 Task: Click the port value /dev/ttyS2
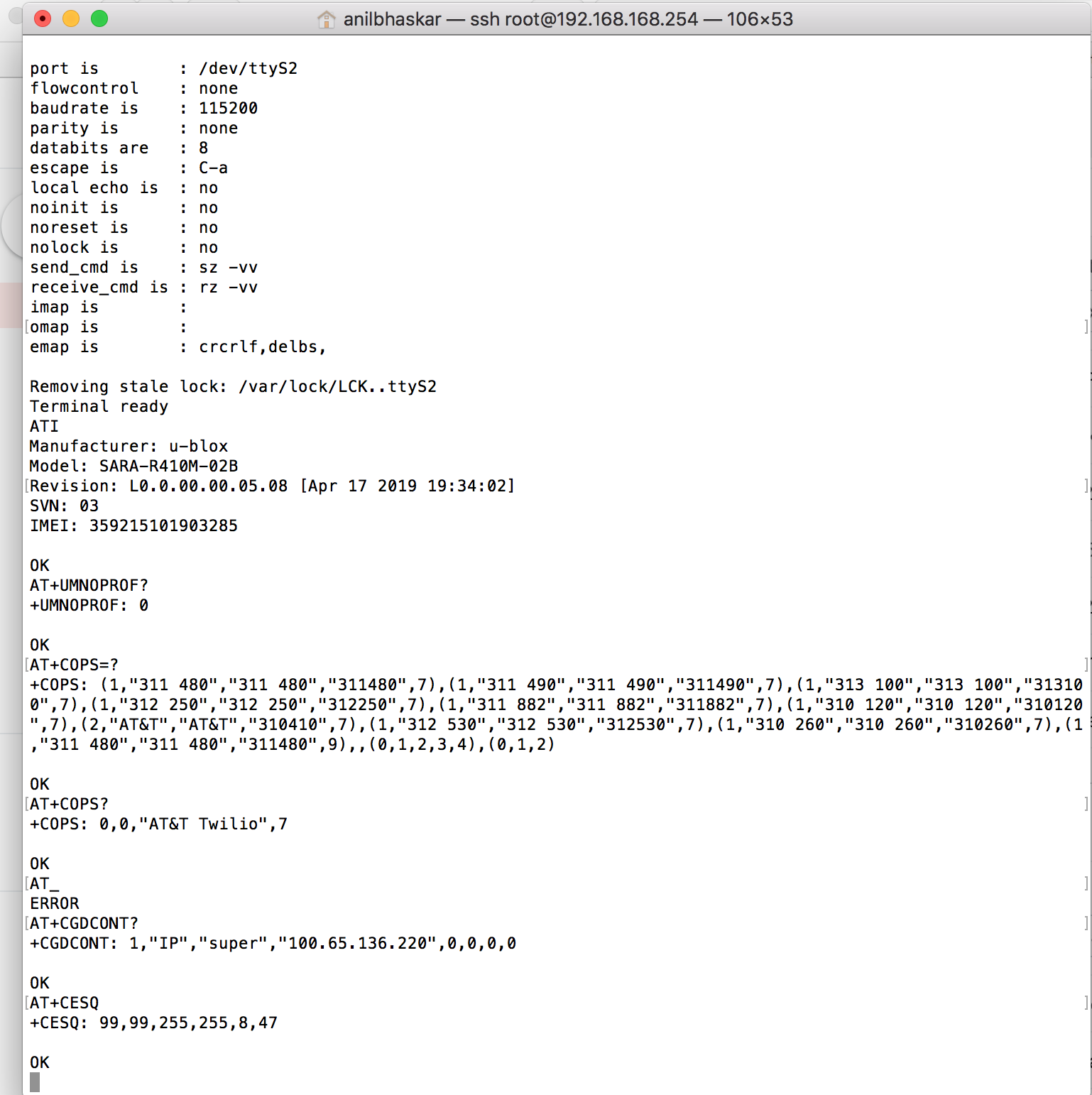click(248, 68)
